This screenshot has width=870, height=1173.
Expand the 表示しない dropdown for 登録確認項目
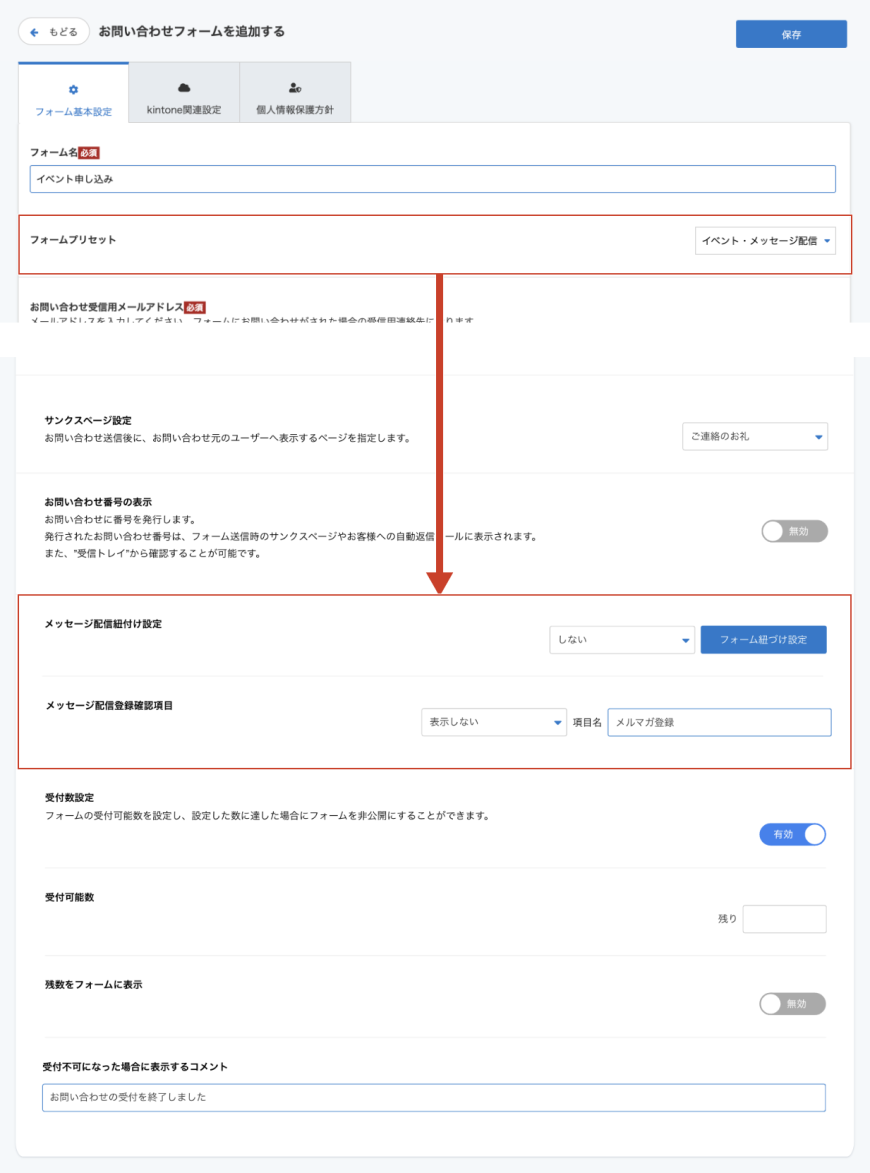(x=493, y=722)
